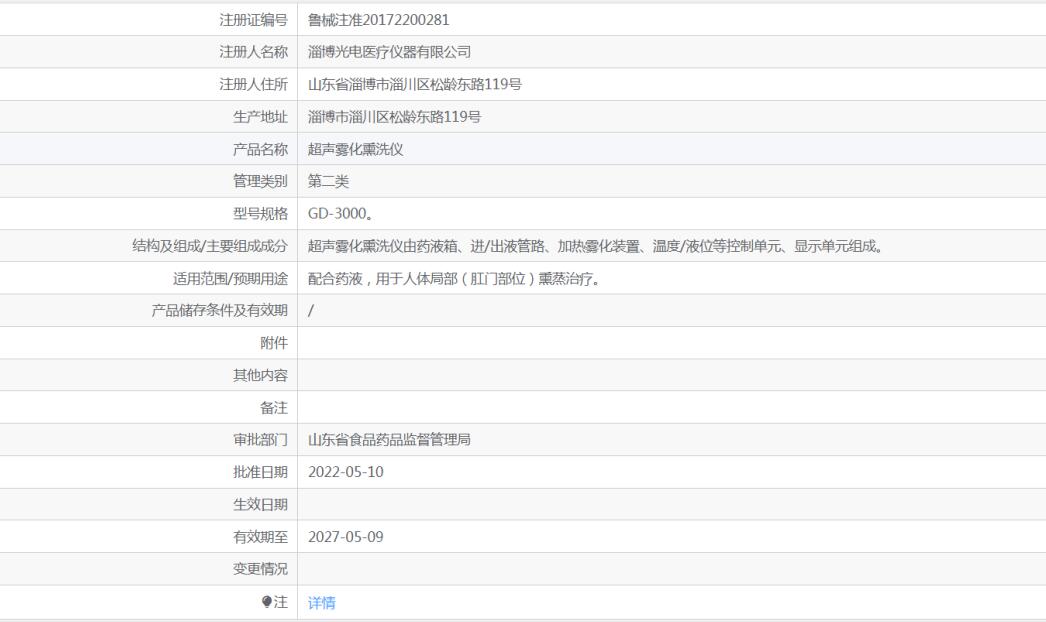Click the 其他内容 label
Viewport: 1046px width, 622px height.
260,375
